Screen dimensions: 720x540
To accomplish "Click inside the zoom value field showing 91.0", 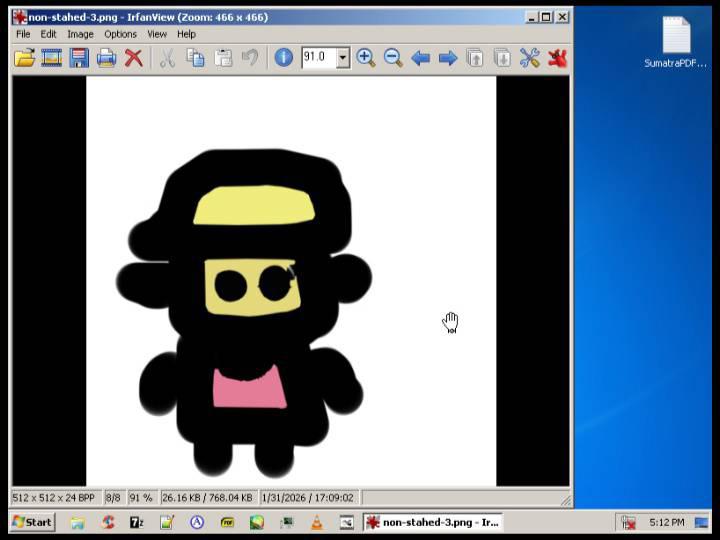I will point(318,58).
